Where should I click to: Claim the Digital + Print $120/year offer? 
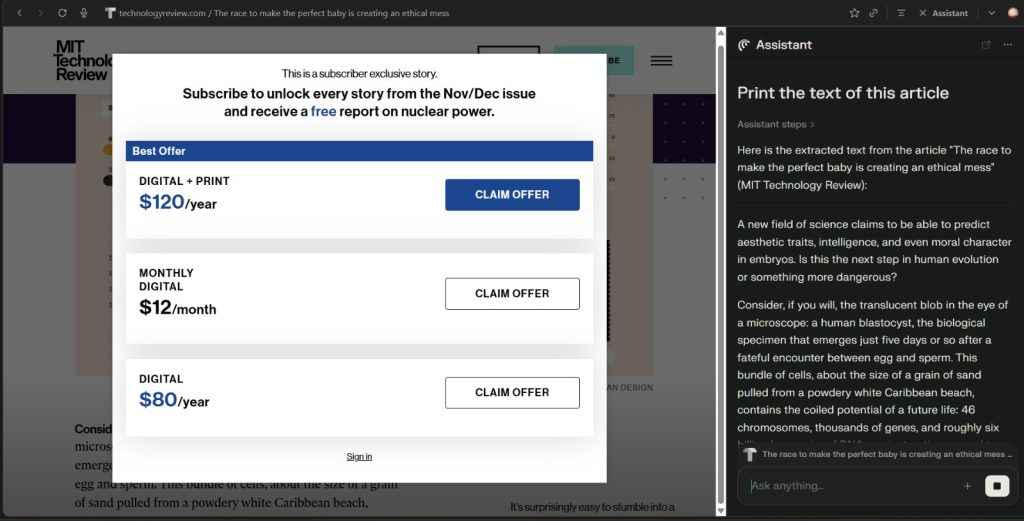click(x=512, y=195)
